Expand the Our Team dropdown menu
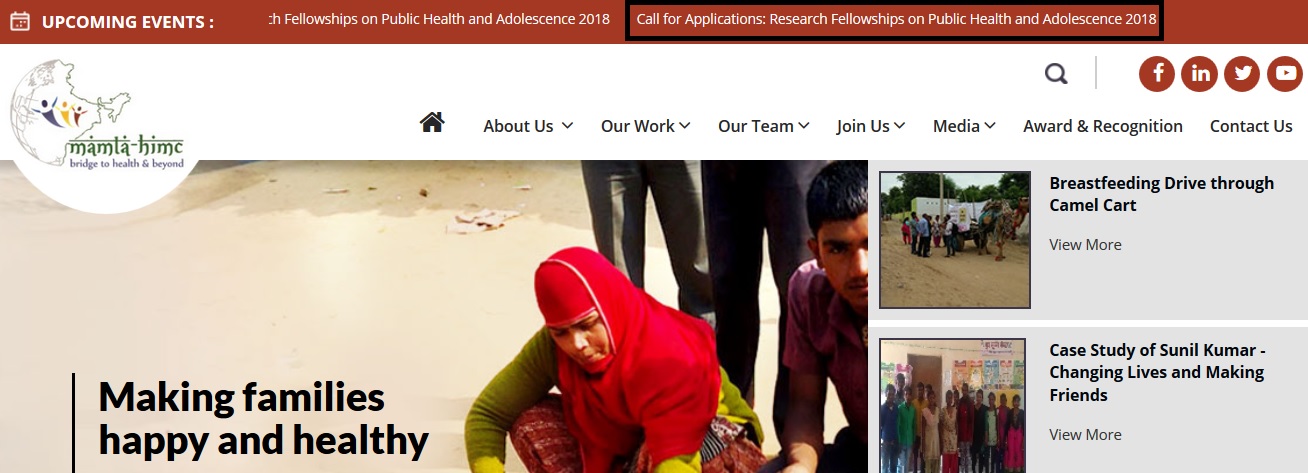1308x473 pixels. click(763, 126)
